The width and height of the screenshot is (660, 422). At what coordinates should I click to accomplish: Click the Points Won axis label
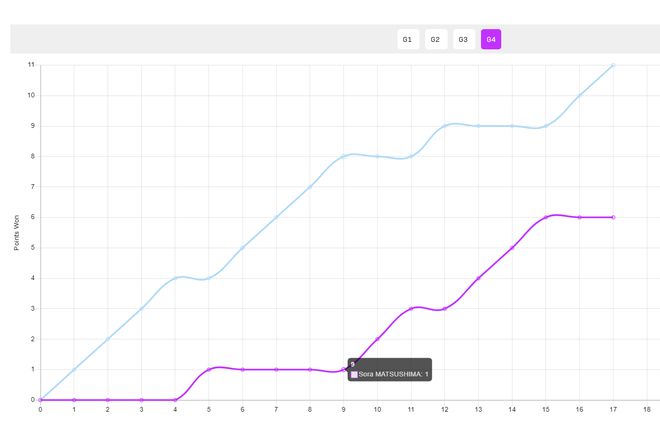pos(17,233)
